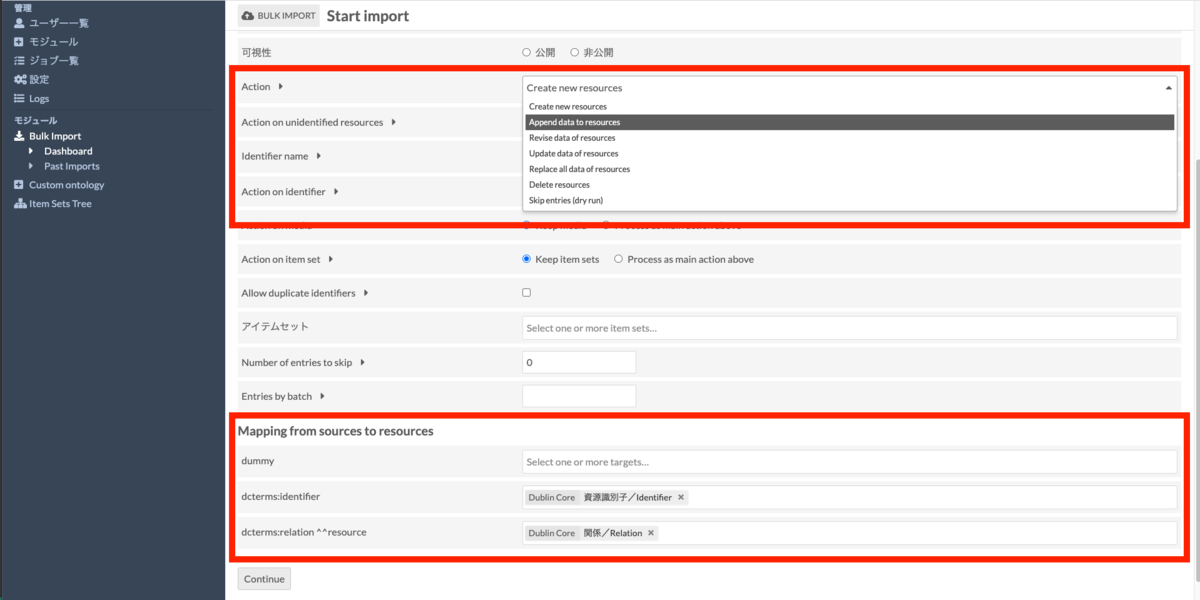
Task: Choose Skip entries (dry run) option
Action: [x=849, y=200]
